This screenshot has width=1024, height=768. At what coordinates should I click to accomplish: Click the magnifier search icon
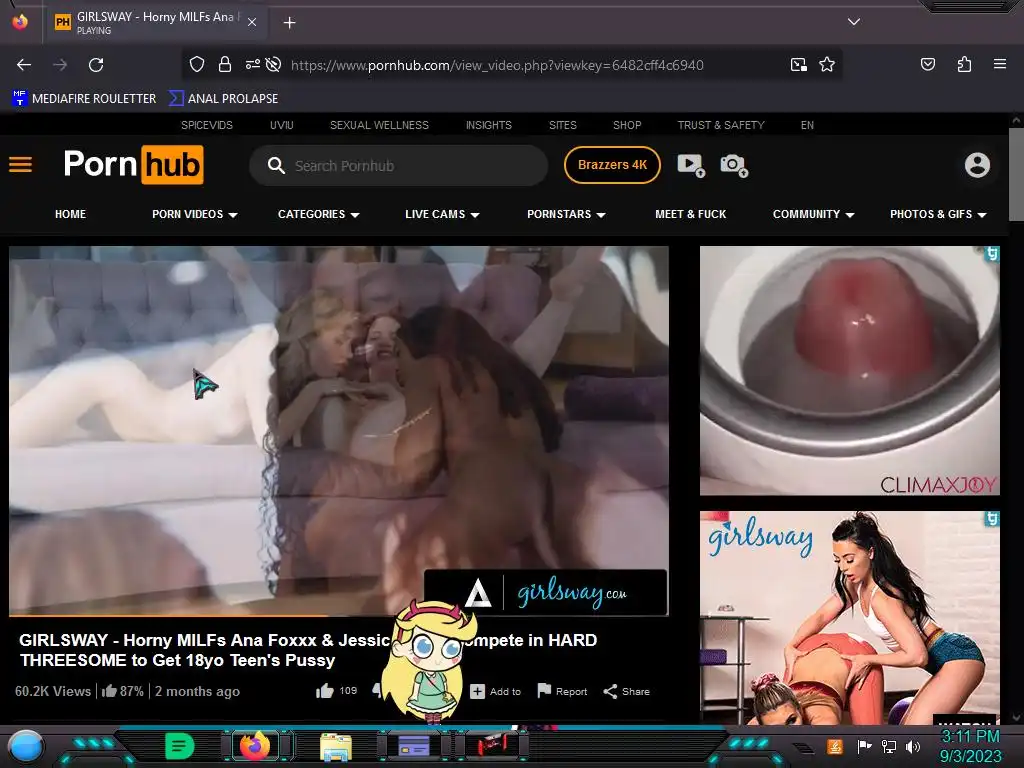click(x=276, y=165)
